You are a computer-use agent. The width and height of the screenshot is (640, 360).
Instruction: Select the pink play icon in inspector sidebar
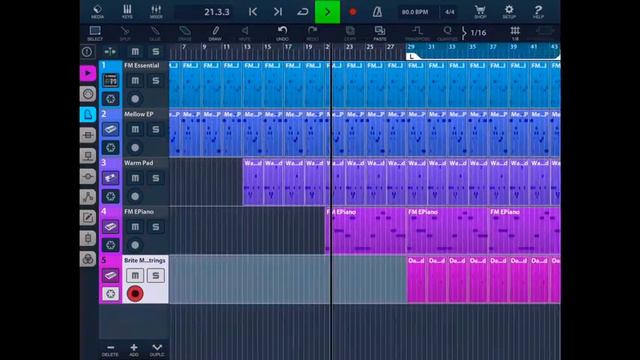(88, 73)
